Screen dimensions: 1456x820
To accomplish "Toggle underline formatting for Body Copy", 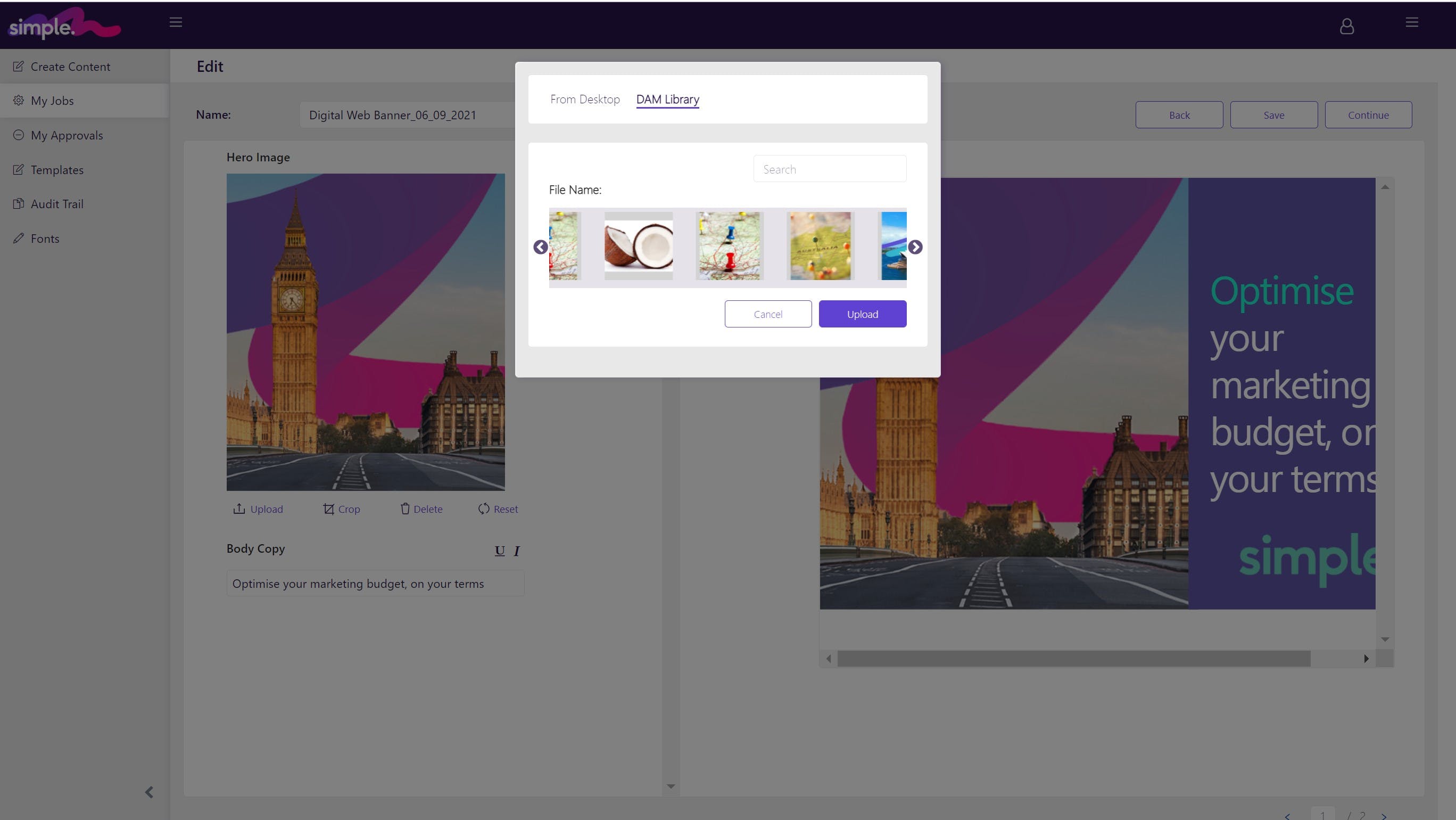I will pos(500,551).
